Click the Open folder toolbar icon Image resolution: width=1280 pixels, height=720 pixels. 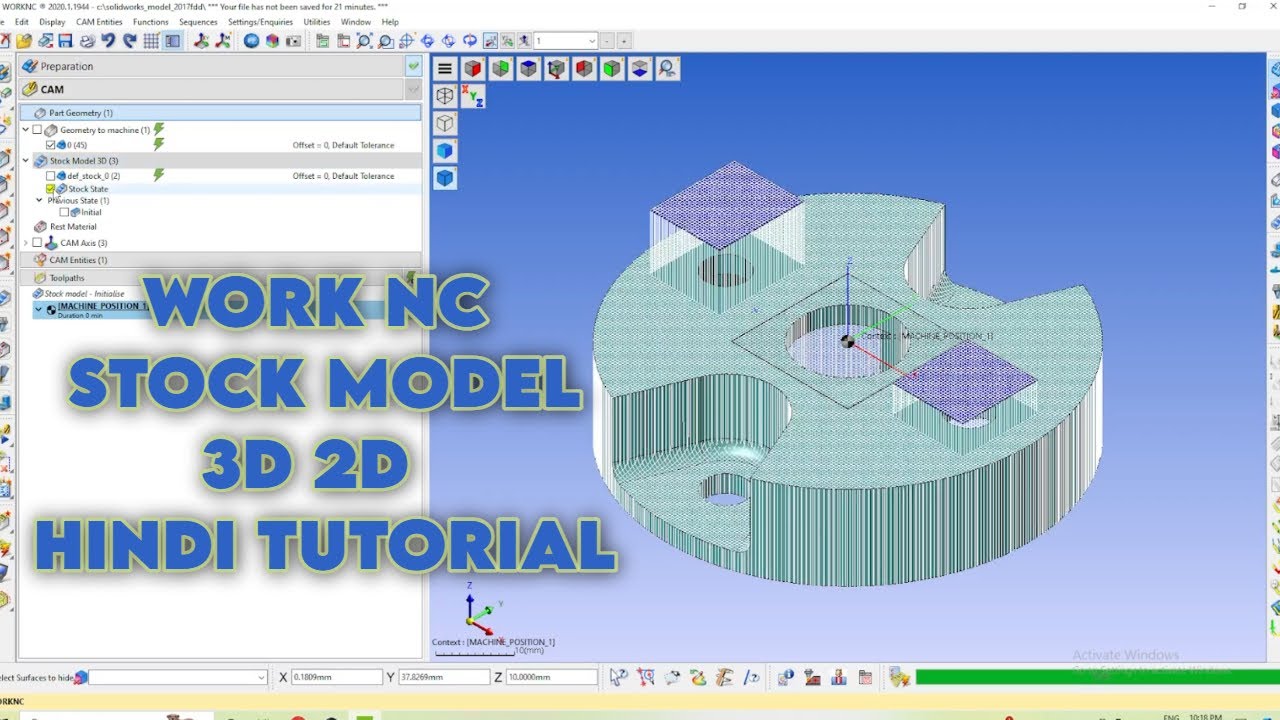pos(24,41)
